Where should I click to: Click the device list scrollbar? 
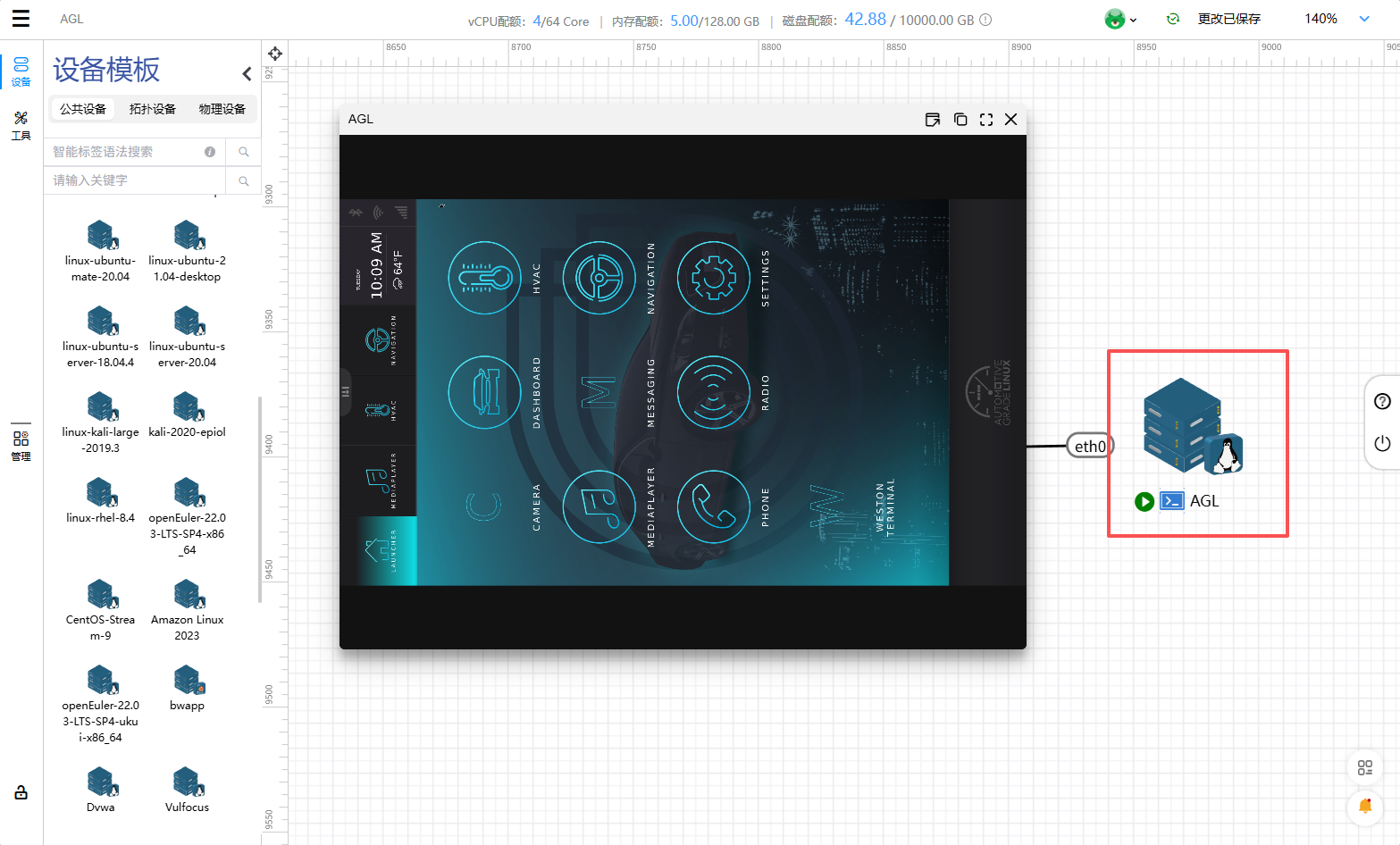(x=260, y=500)
